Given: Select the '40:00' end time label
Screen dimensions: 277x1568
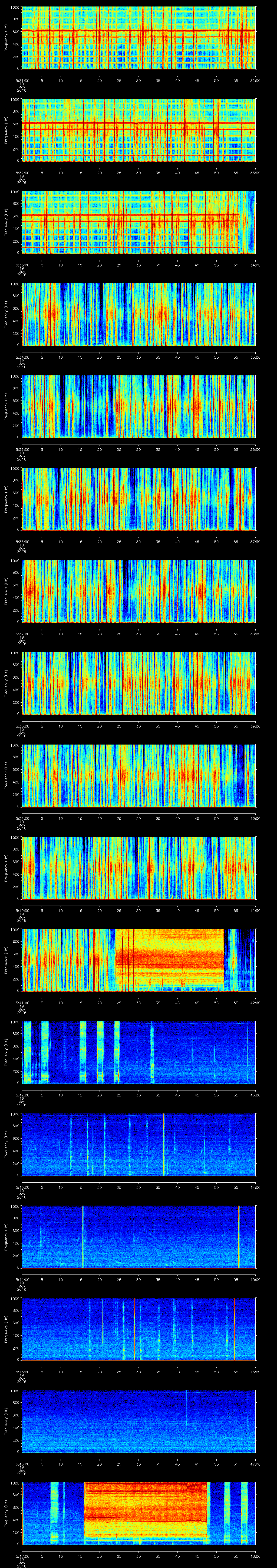Looking at the screenshot, I should pyautogui.click(x=255, y=818).
